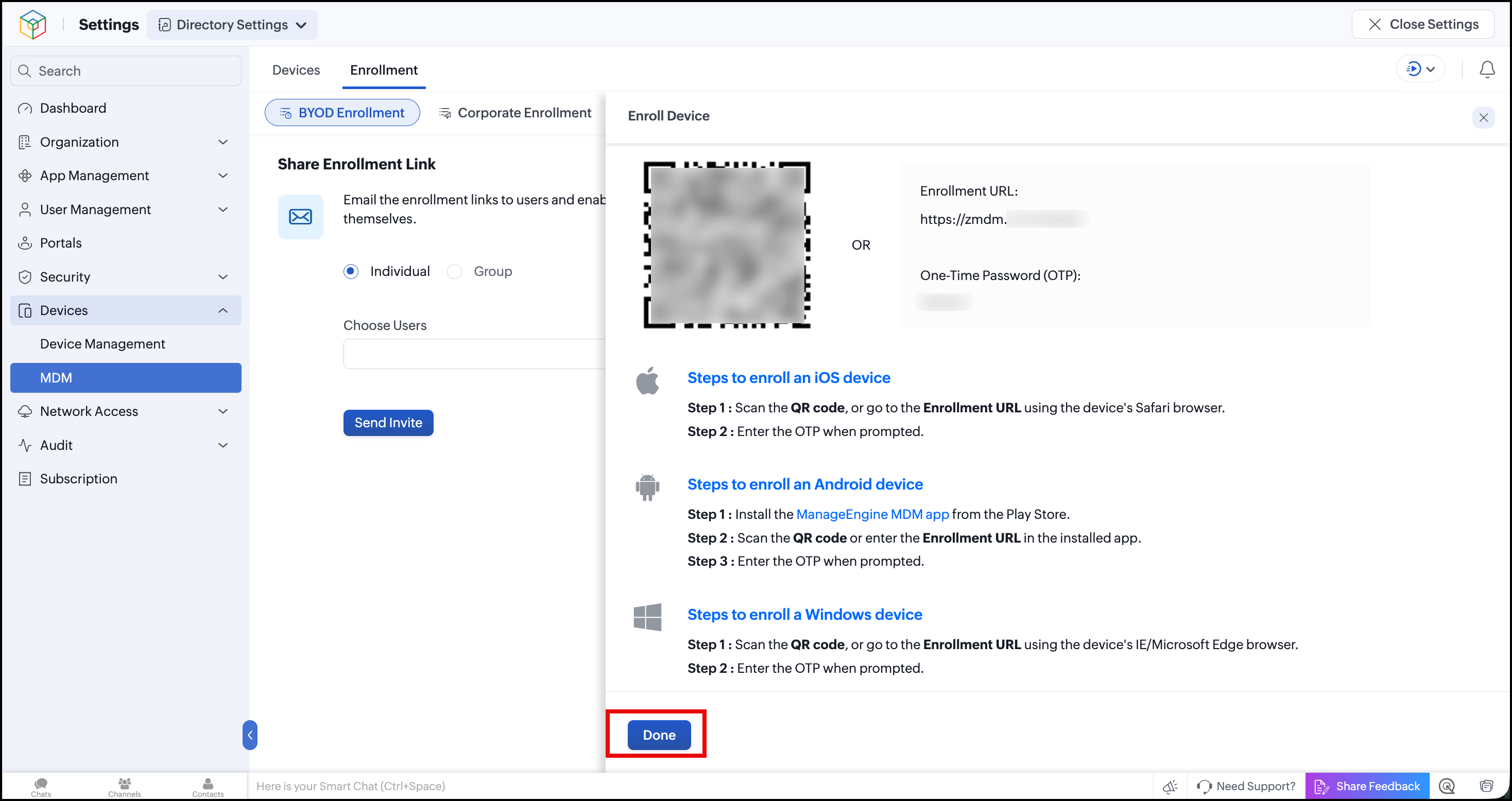Click the Zoho Directory cube logo

33,25
